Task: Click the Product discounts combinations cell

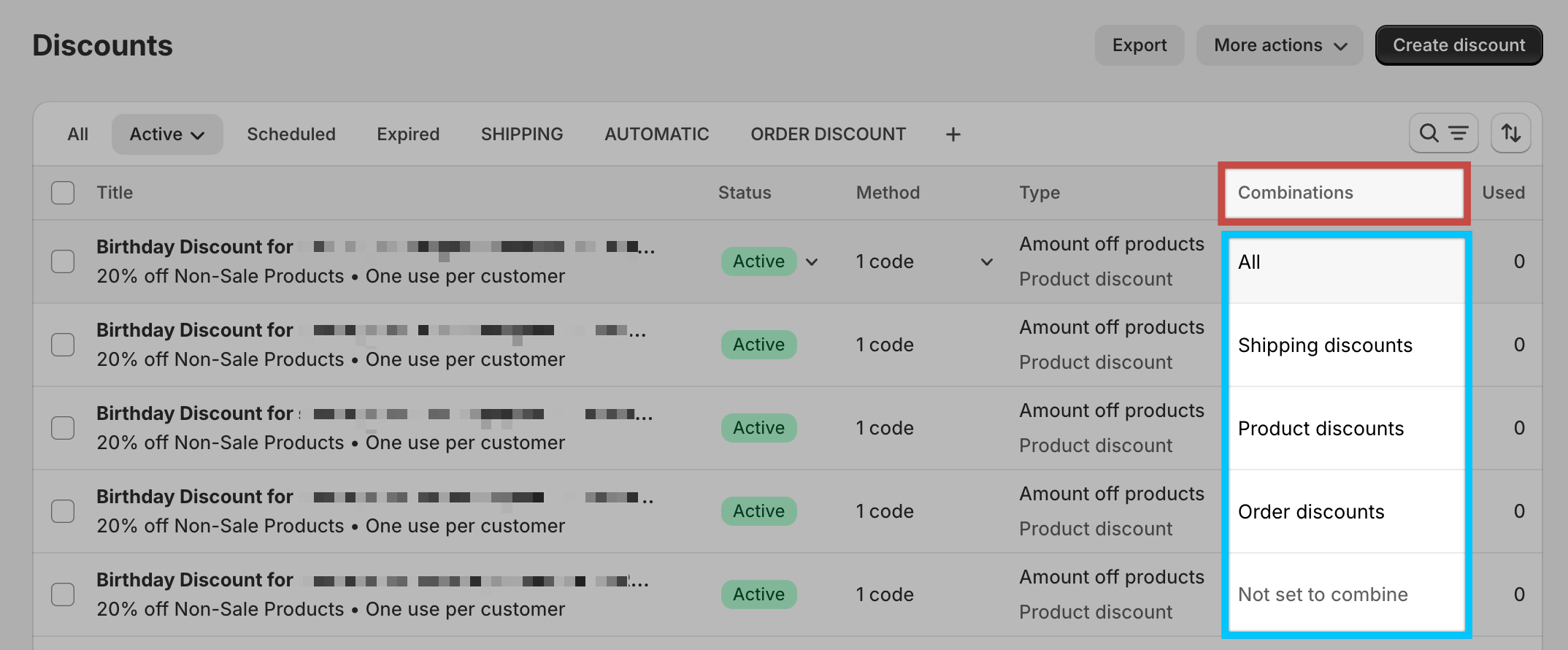Action: click(x=1321, y=429)
